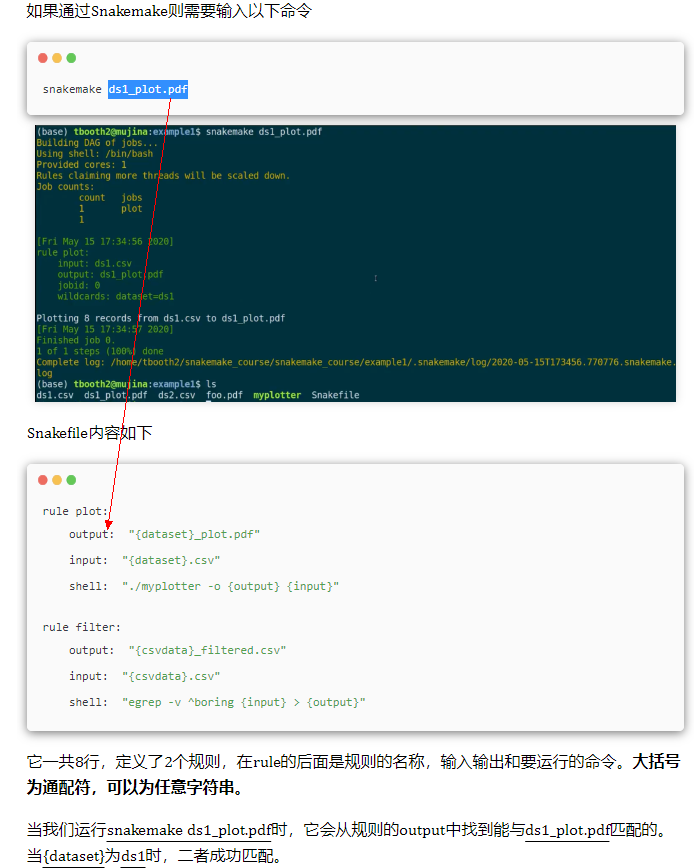Viewport: 700px width, 868px height.
Task: Click the line "如果通过Snakemake则需要输入以下命令"
Action: pos(169,11)
